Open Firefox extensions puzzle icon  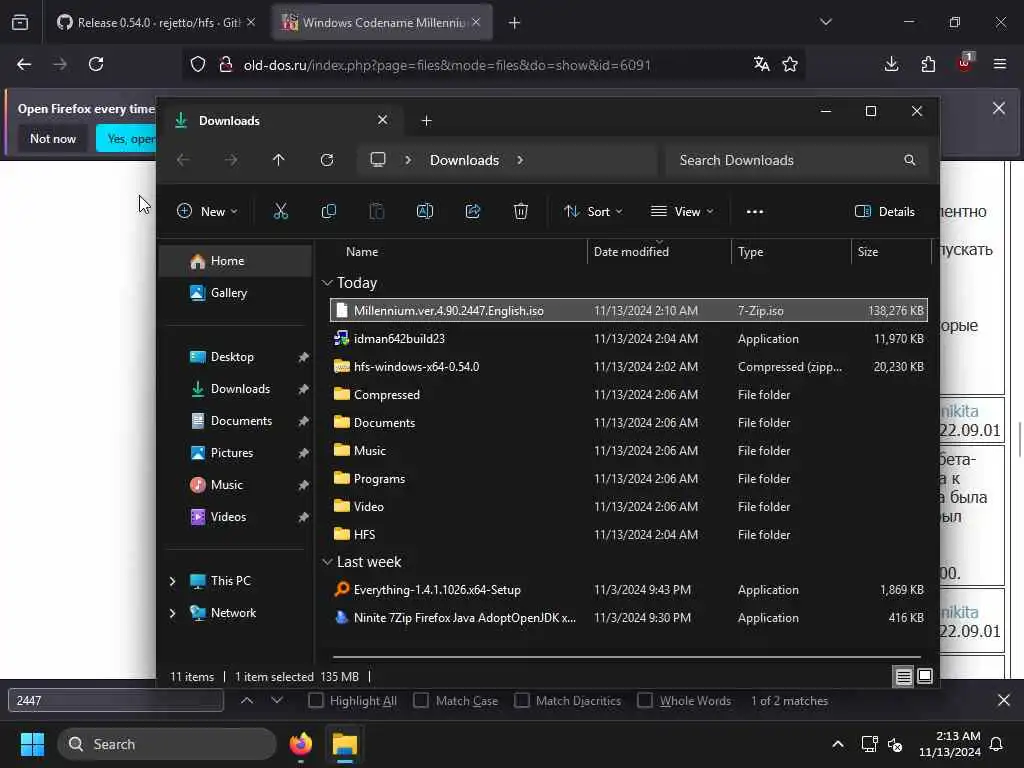click(x=928, y=64)
